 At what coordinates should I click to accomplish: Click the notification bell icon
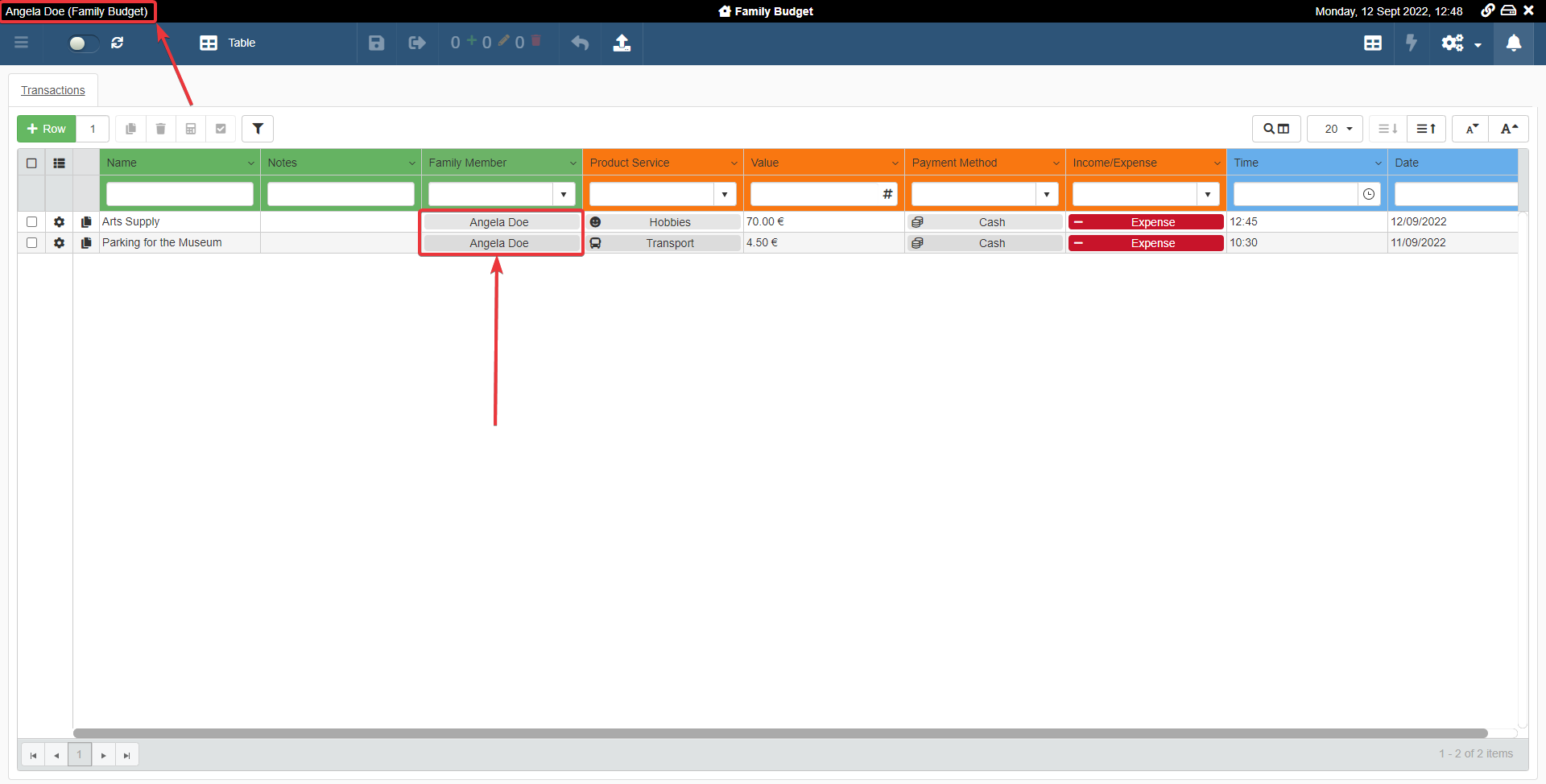click(1513, 43)
